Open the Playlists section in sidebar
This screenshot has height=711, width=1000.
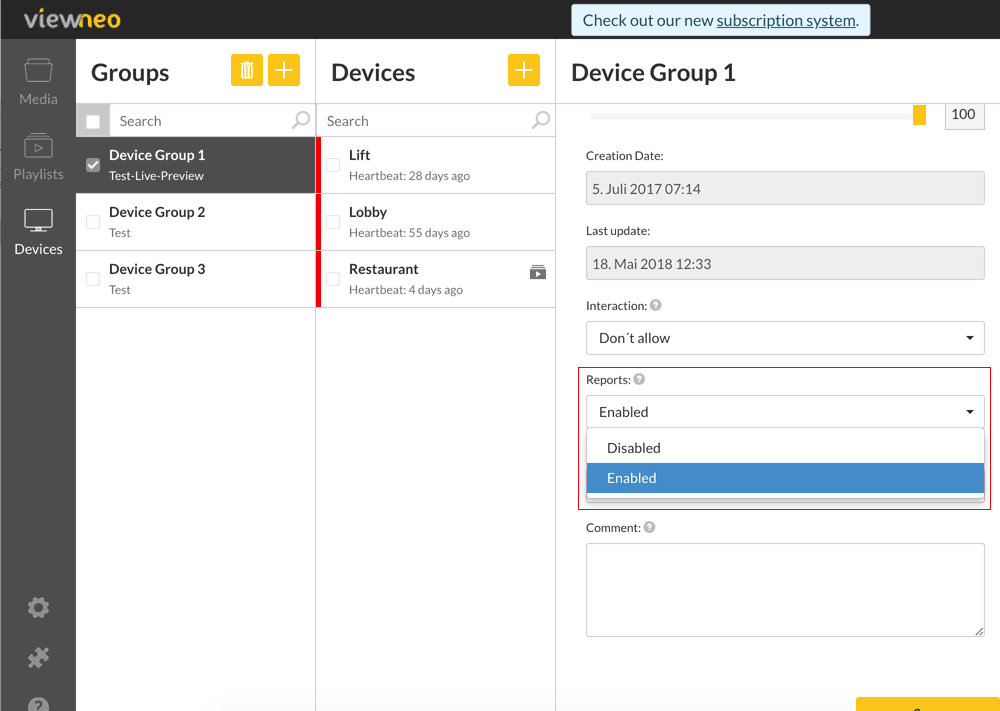38,157
